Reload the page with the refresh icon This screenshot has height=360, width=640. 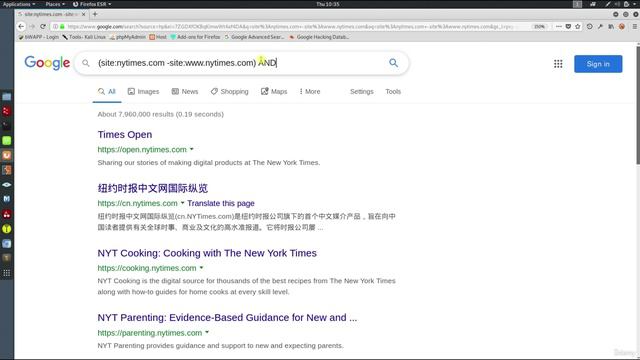[43, 27]
